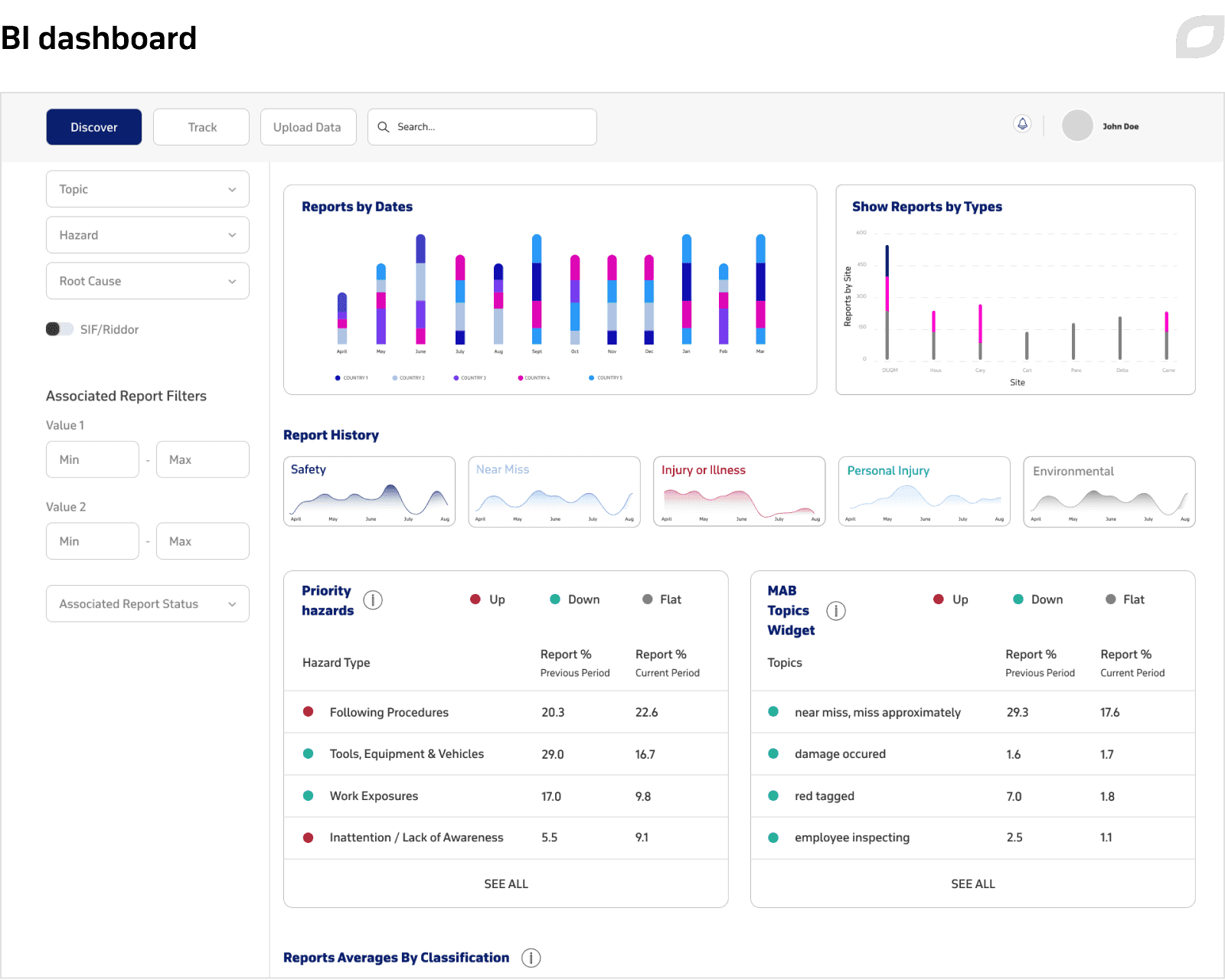Open Priority hazards info icon

[373, 600]
